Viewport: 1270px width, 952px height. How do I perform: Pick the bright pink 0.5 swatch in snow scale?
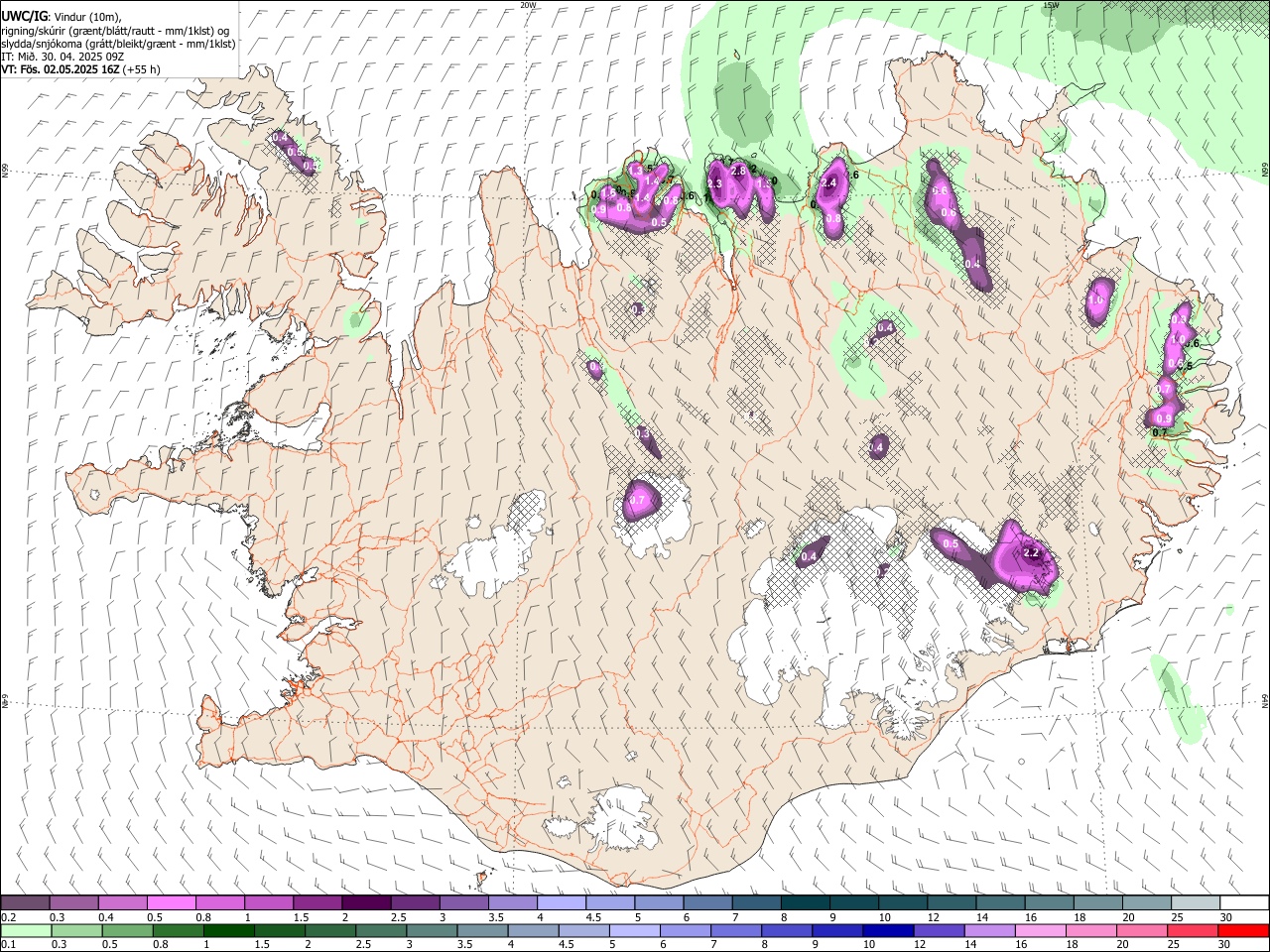[171, 903]
